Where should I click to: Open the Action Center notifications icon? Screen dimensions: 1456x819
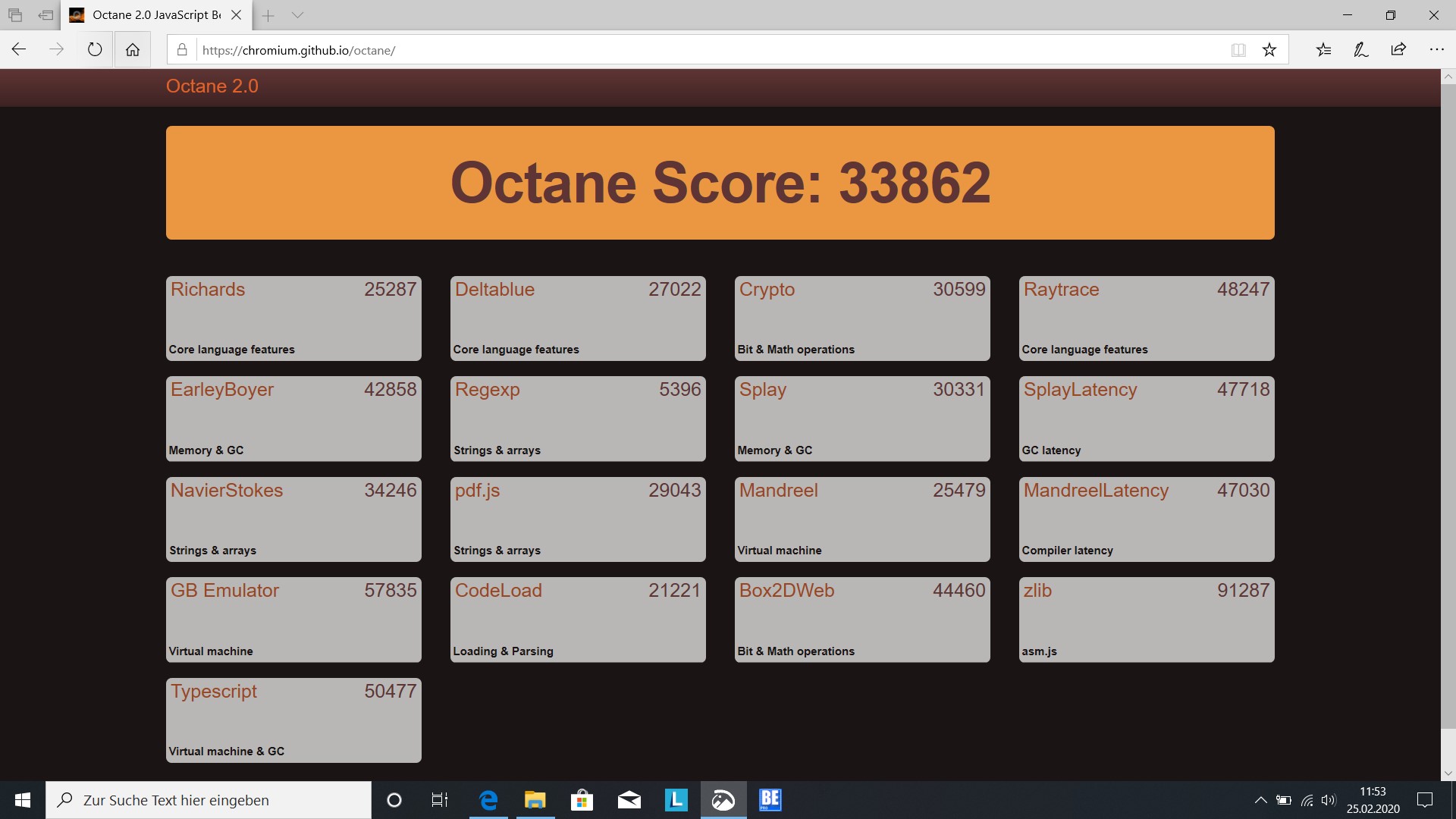(x=1425, y=800)
